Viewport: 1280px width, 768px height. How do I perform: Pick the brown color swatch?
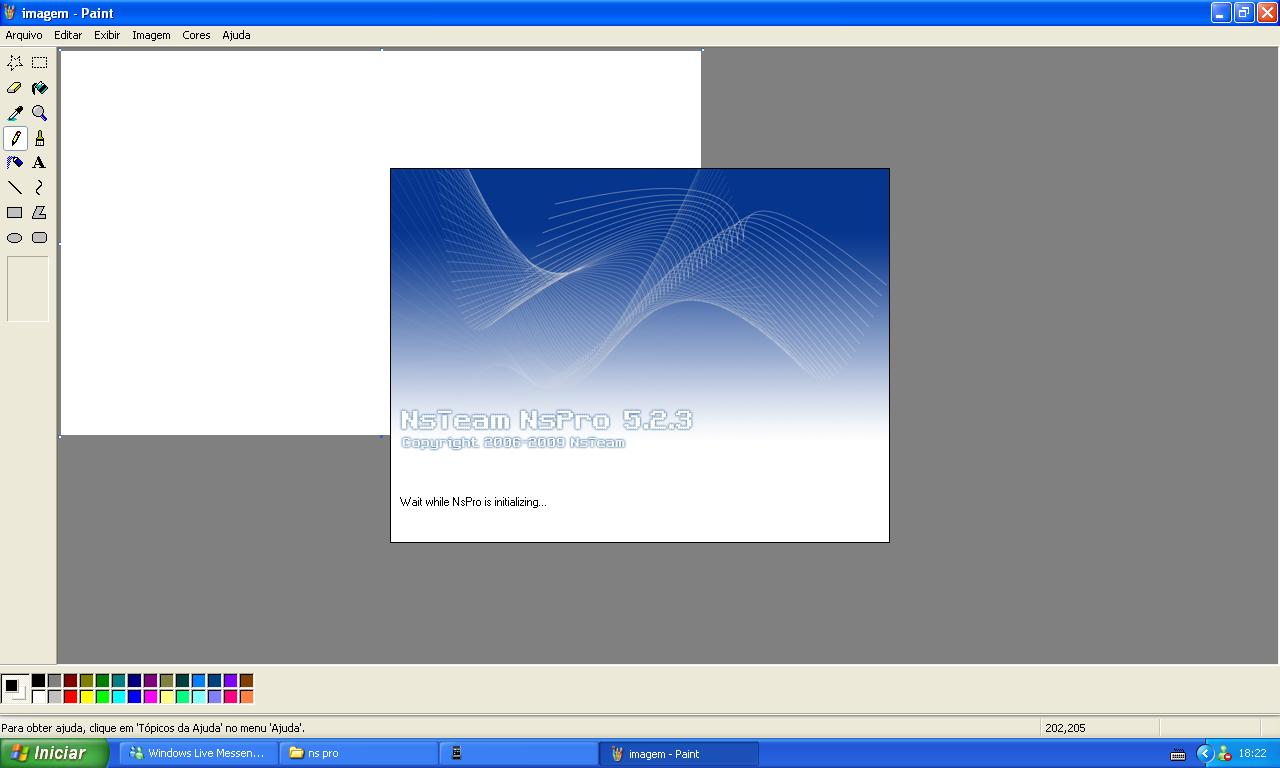[x=246, y=681]
